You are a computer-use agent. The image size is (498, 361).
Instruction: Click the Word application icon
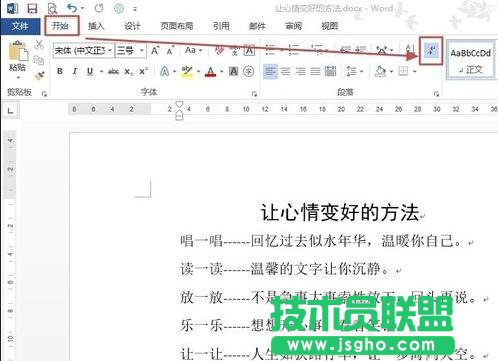(x=13, y=9)
